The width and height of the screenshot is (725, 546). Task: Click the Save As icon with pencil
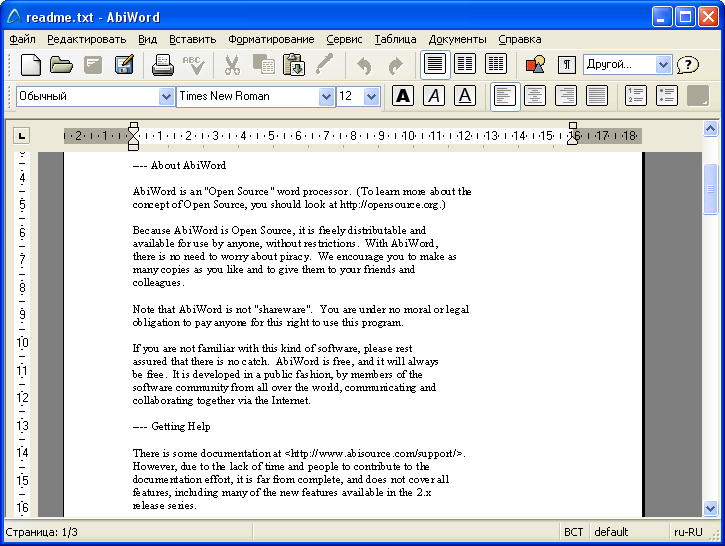pyautogui.click(x=124, y=65)
